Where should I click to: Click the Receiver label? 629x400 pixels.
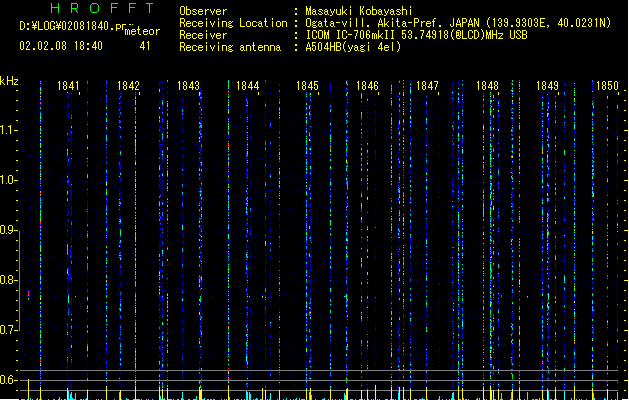[203, 35]
